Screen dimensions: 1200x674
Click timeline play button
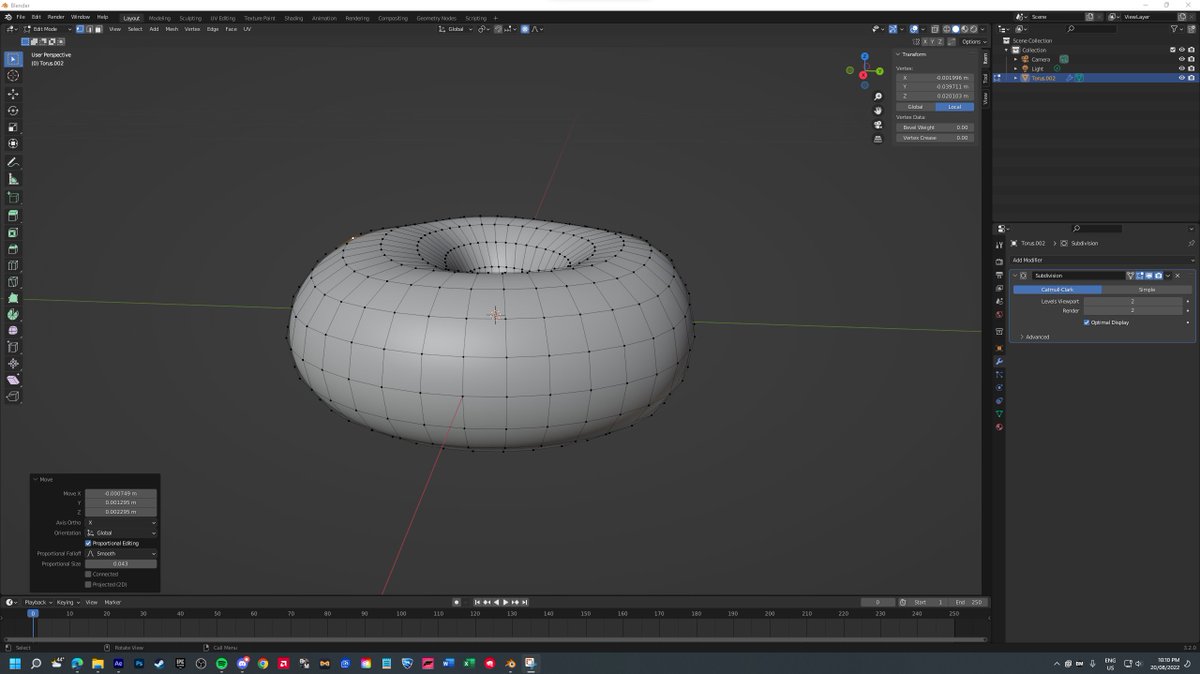pyautogui.click(x=505, y=602)
